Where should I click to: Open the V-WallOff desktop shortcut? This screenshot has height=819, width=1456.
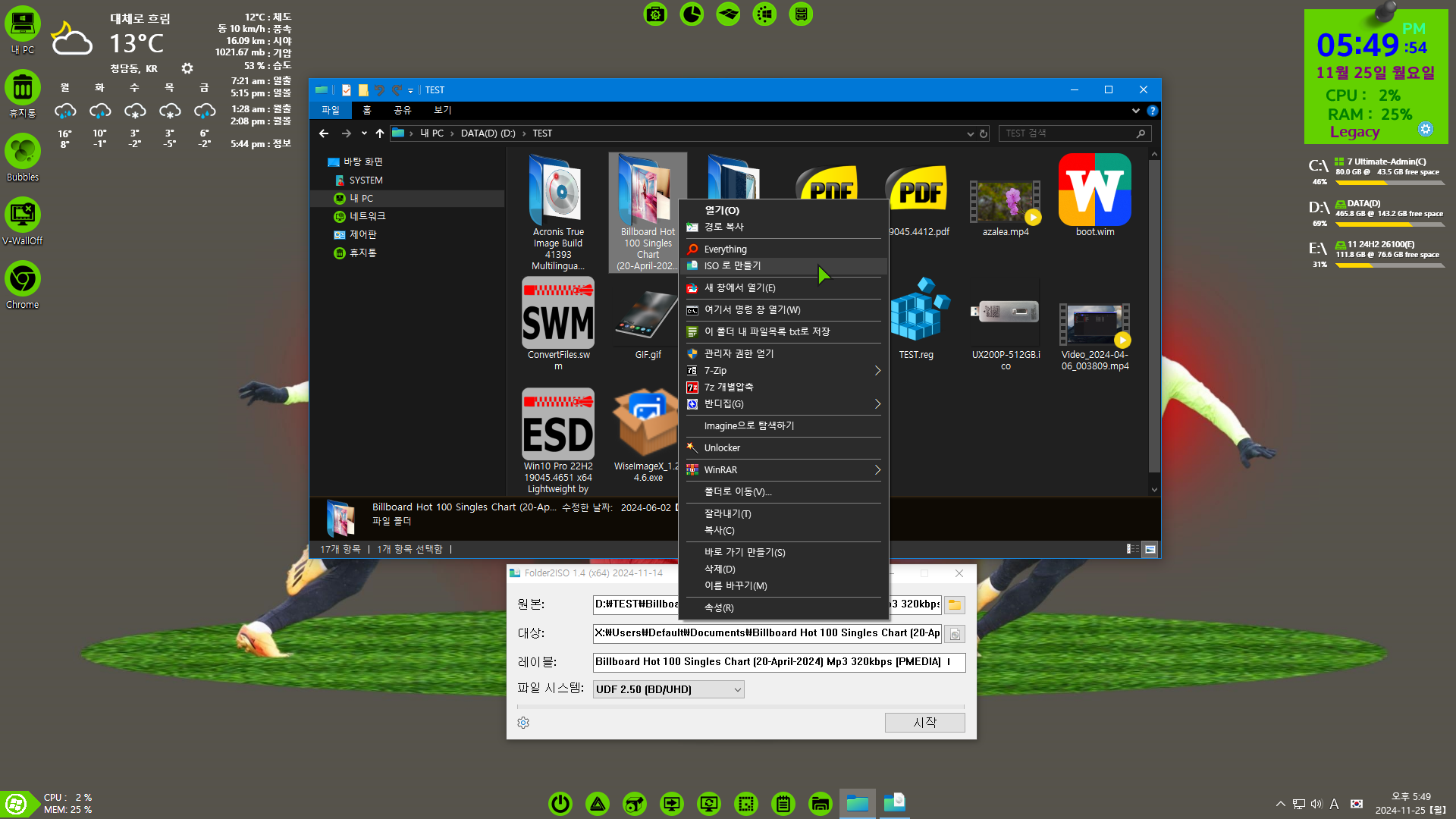23,221
